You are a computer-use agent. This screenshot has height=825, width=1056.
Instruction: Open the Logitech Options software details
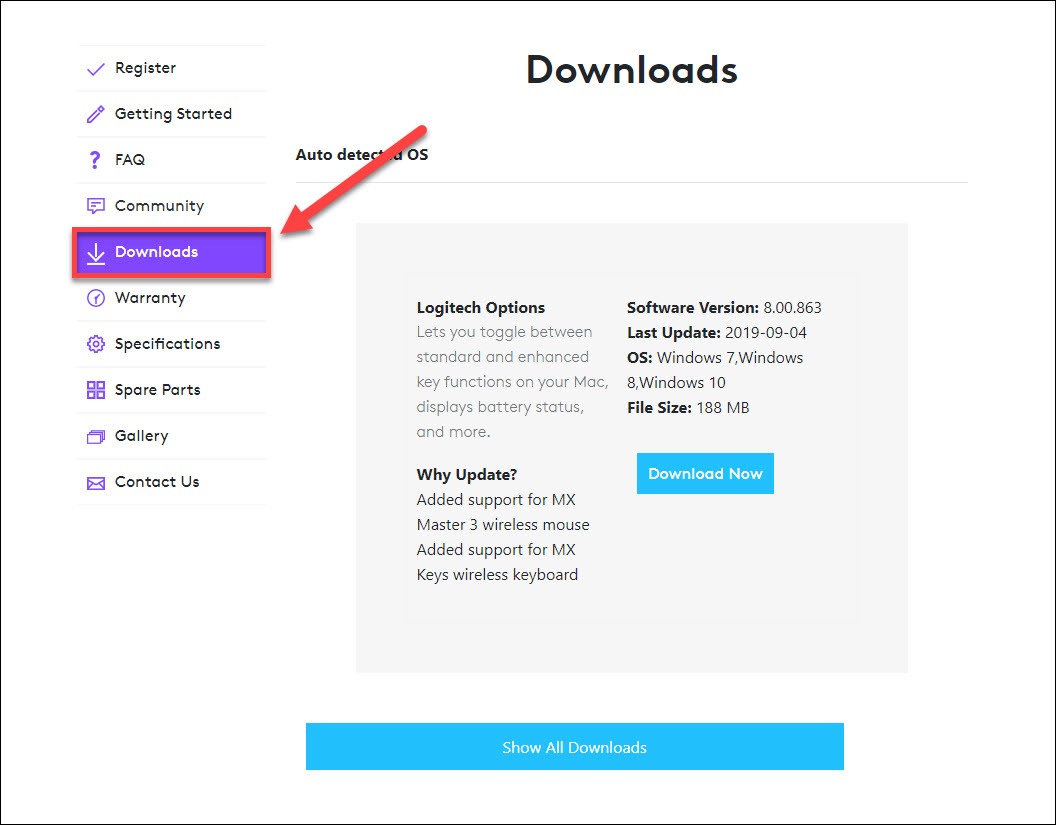point(480,307)
